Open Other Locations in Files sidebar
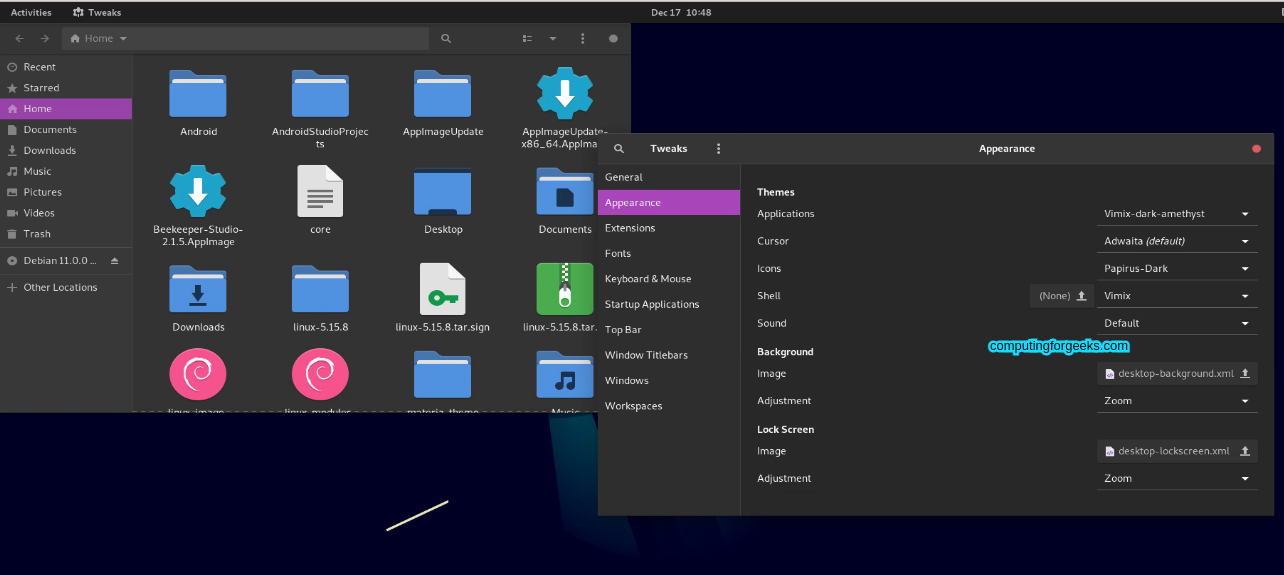 point(66,288)
